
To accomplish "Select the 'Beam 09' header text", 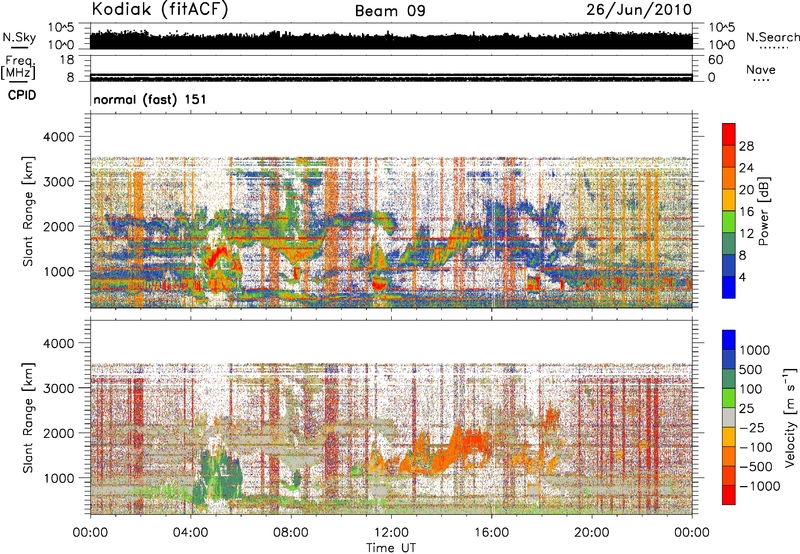I will 390,11.
